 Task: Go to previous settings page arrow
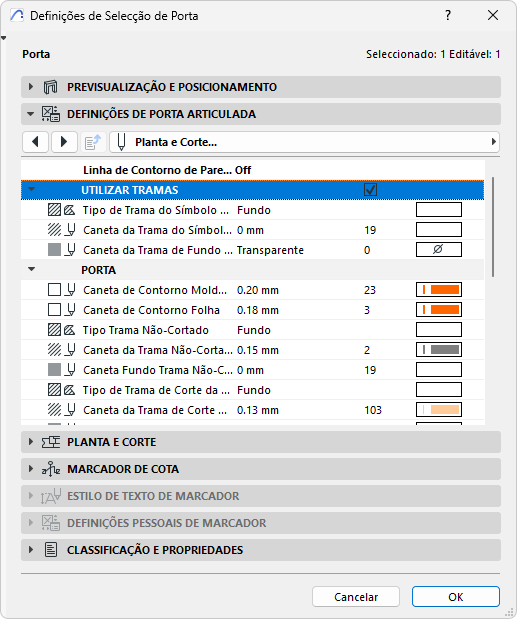[x=36, y=142]
